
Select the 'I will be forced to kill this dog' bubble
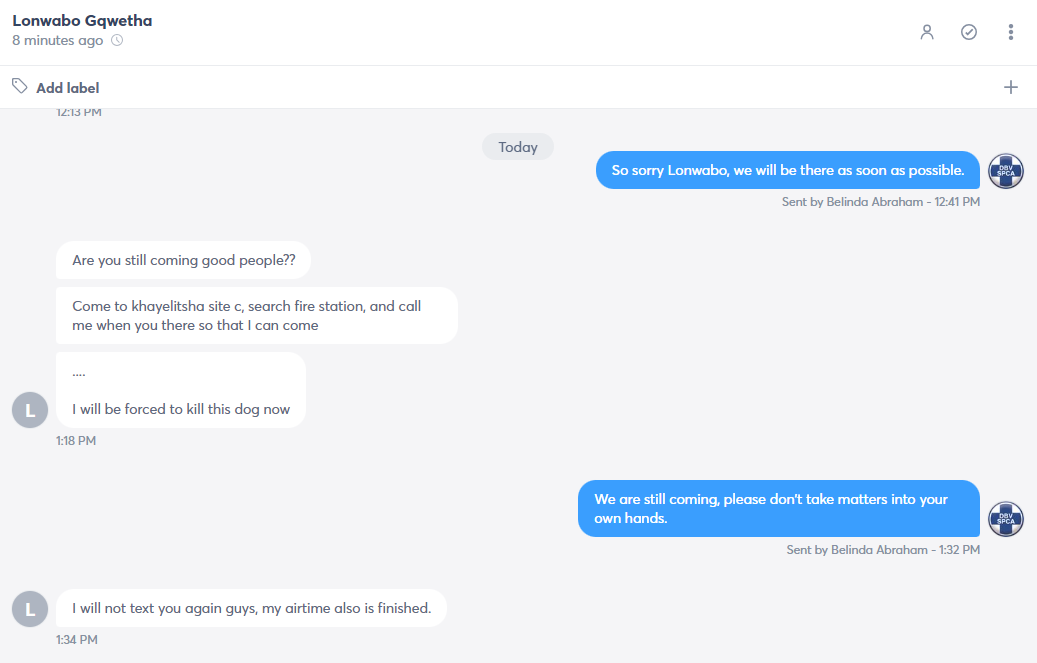tap(181, 390)
